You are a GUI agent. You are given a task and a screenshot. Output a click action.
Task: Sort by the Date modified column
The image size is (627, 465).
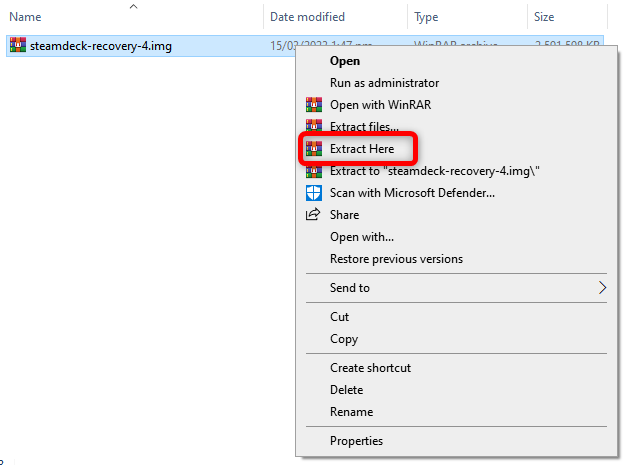coord(307,17)
